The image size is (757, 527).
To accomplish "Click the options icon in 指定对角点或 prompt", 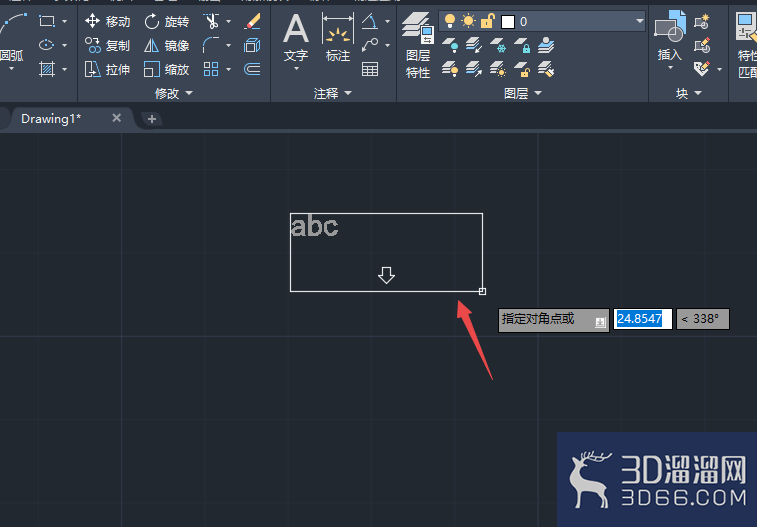I will [600, 322].
